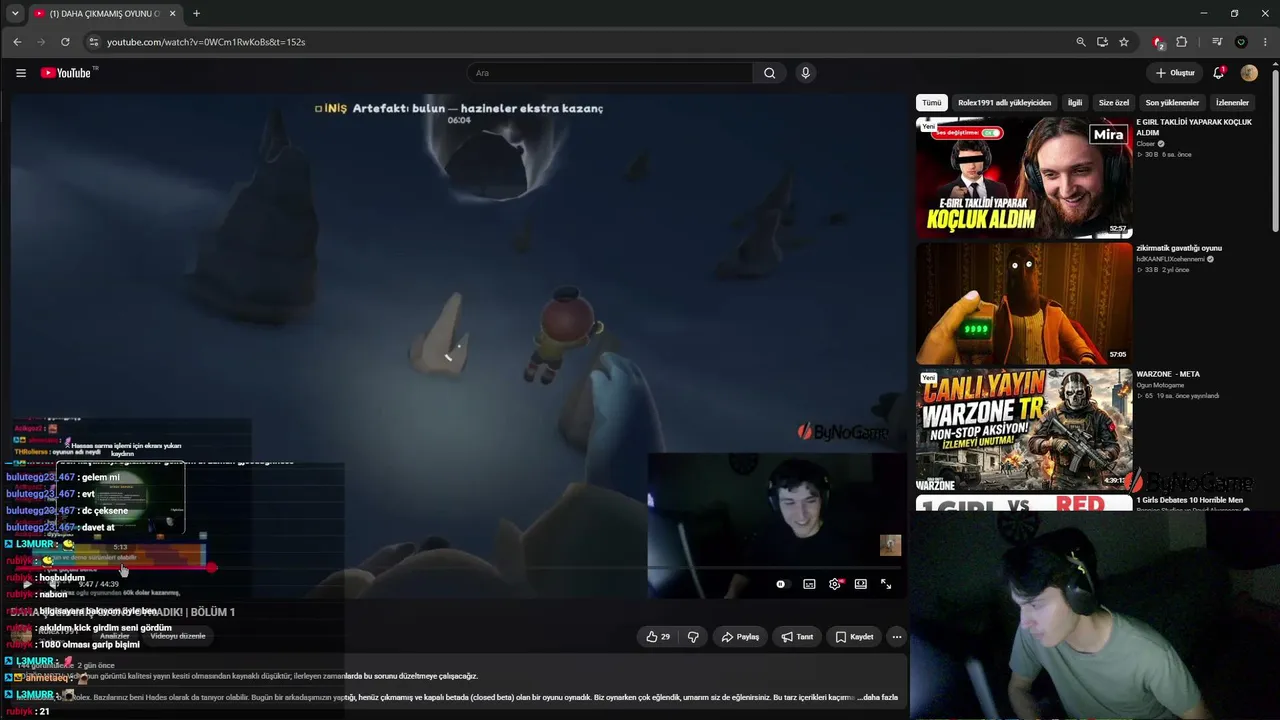Click the 'Tanıt' promote button
Screen dimensions: 1280x720
797,637
